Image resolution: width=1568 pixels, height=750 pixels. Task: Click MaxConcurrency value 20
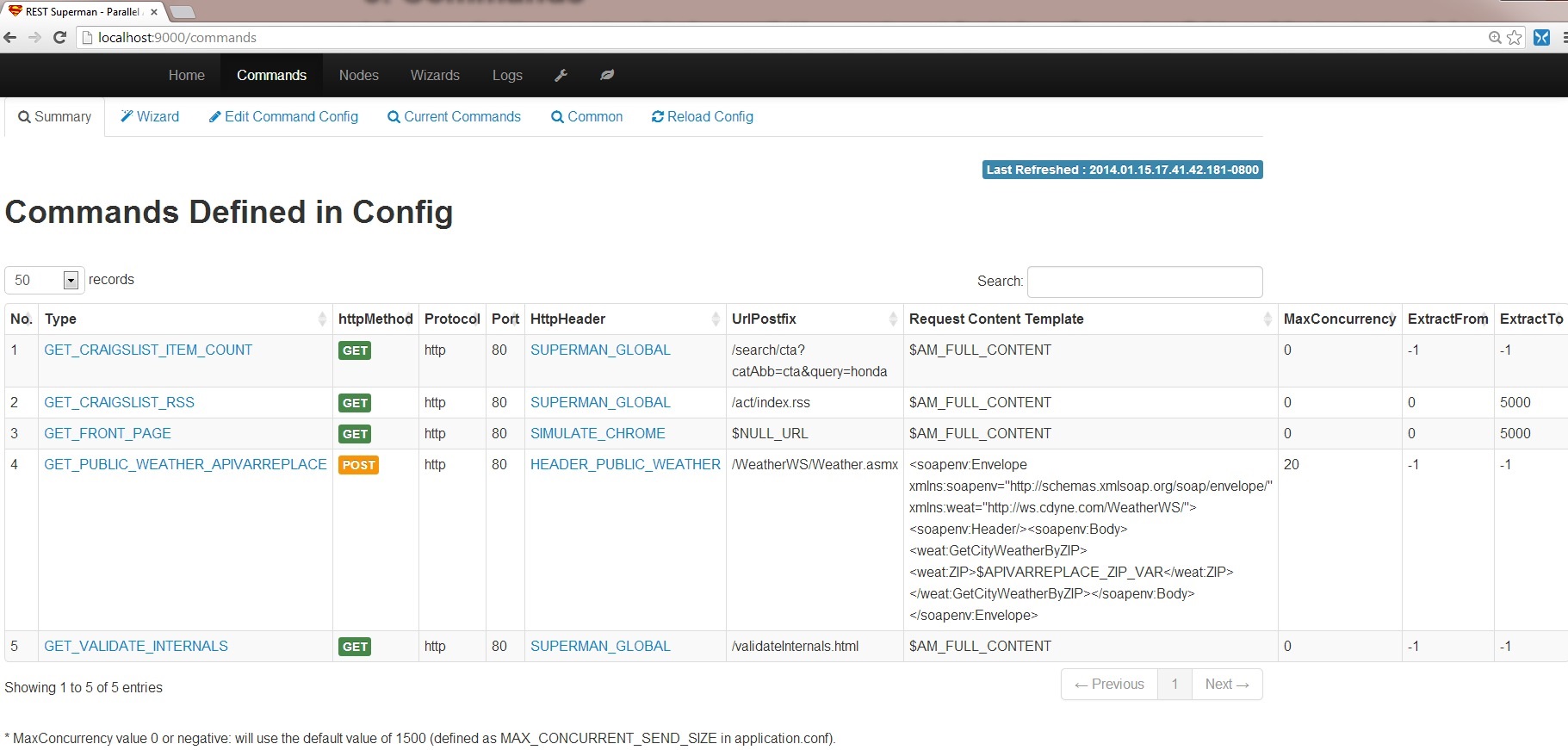[x=1292, y=464]
